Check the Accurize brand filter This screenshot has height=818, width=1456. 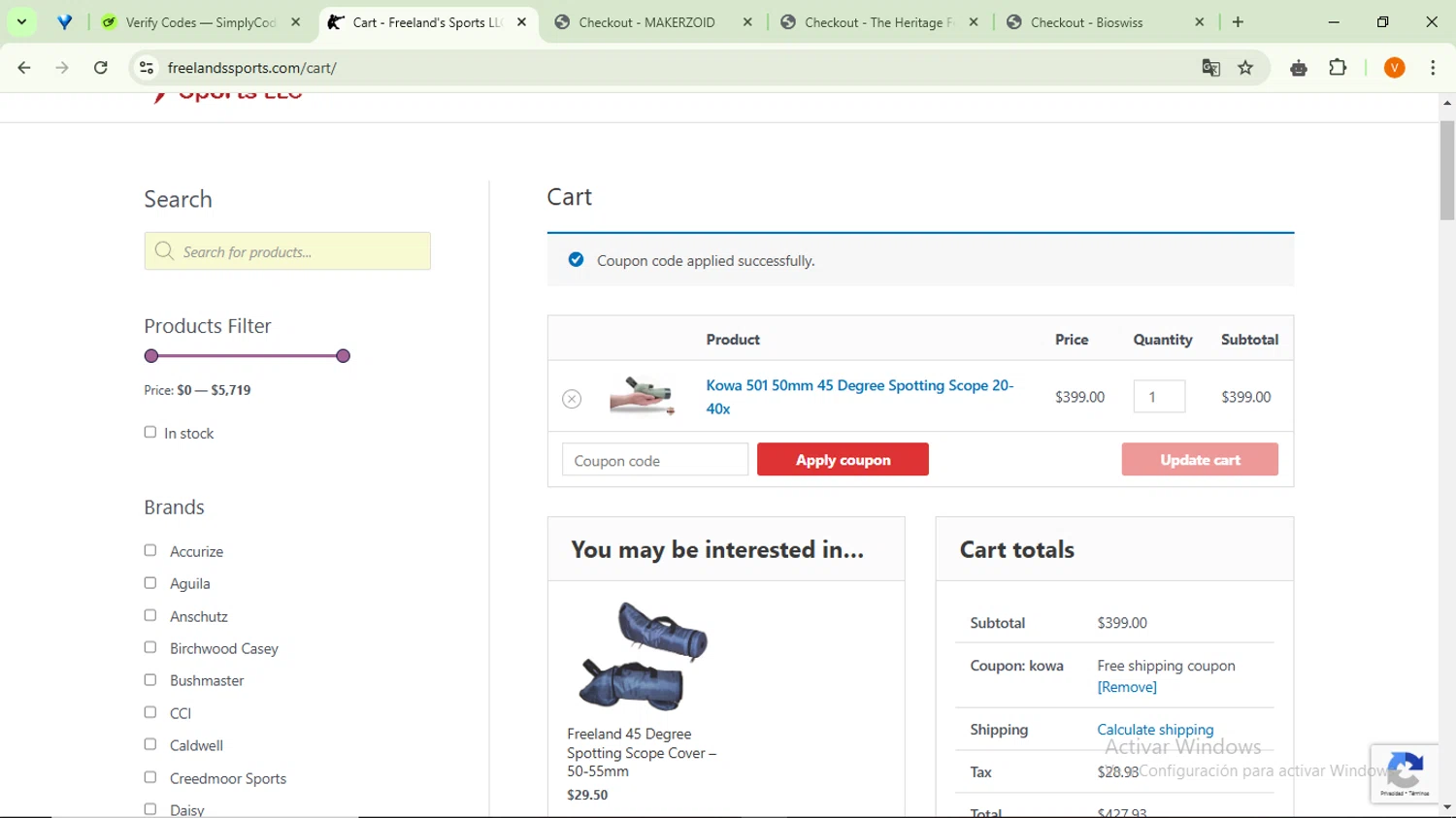[150, 550]
